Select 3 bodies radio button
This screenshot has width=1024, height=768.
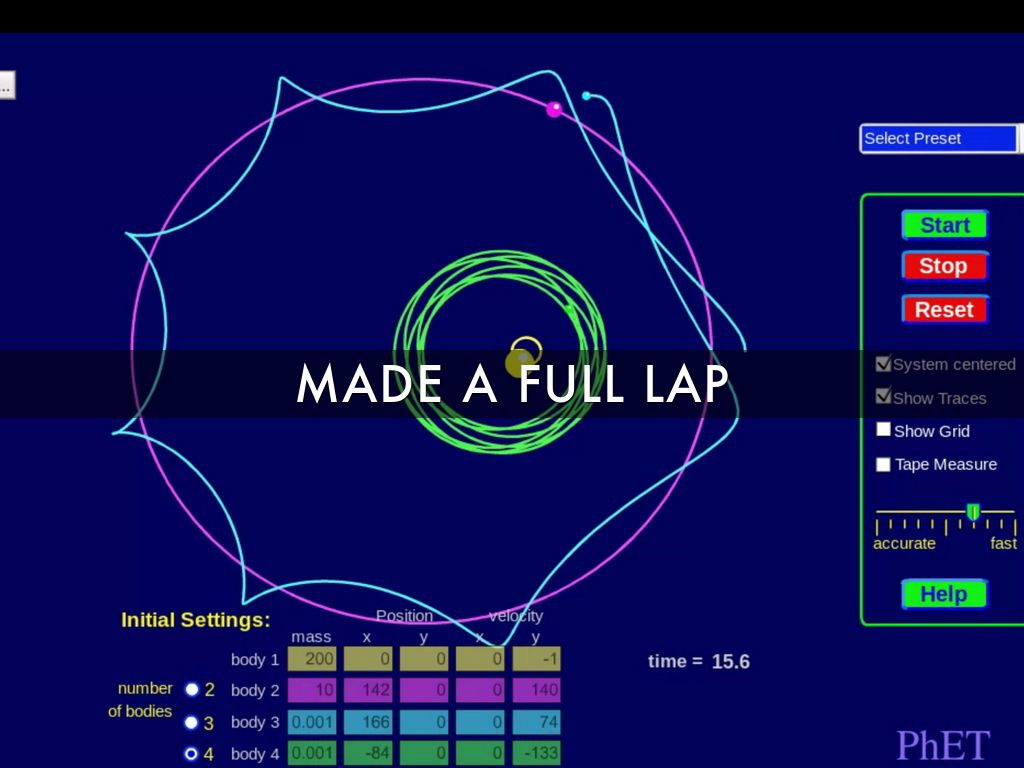192,722
